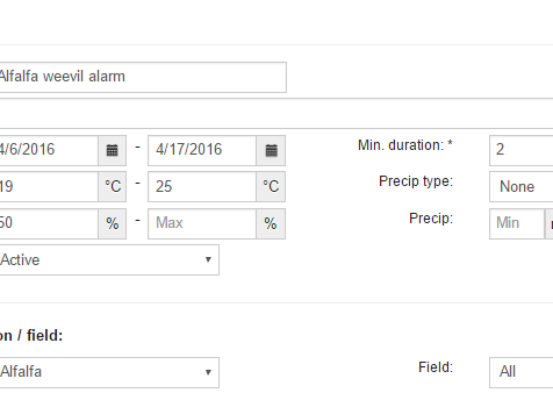Open calendar picker for end date 4/17/2016
Viewport: 553px width, 400px height.
[271, 150]
